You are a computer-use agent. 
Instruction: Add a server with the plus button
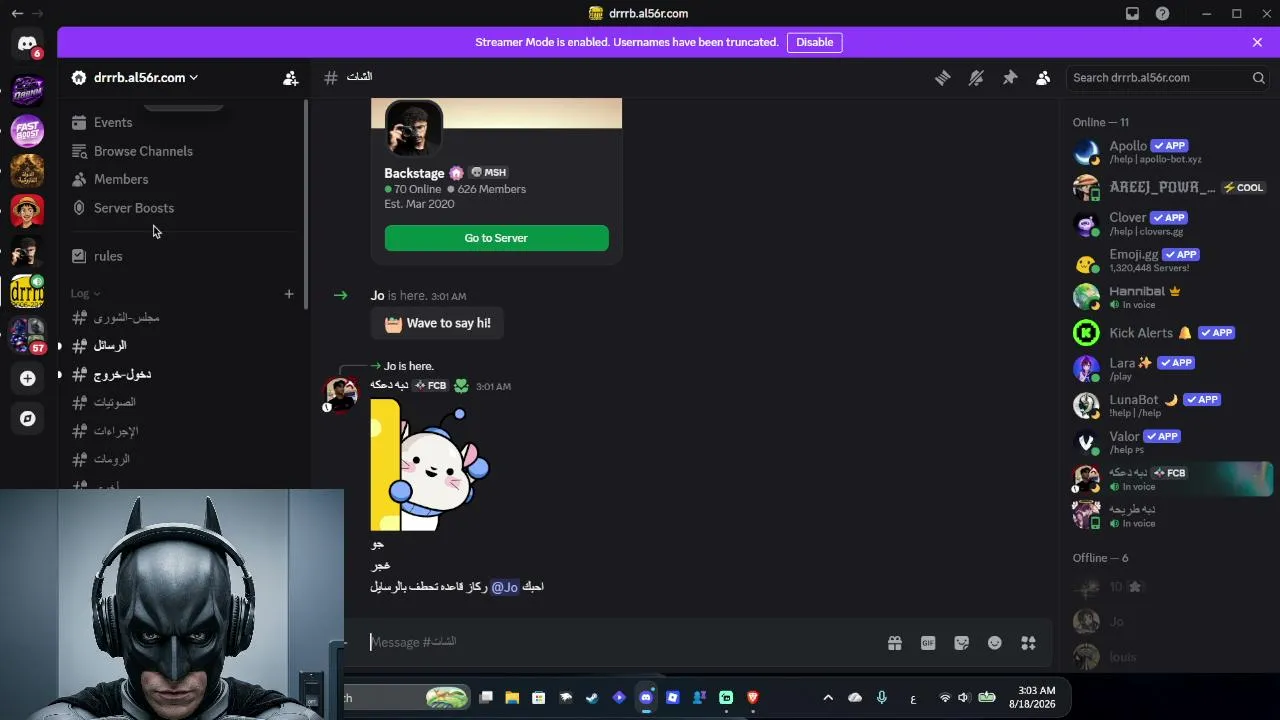coord(27,378)
